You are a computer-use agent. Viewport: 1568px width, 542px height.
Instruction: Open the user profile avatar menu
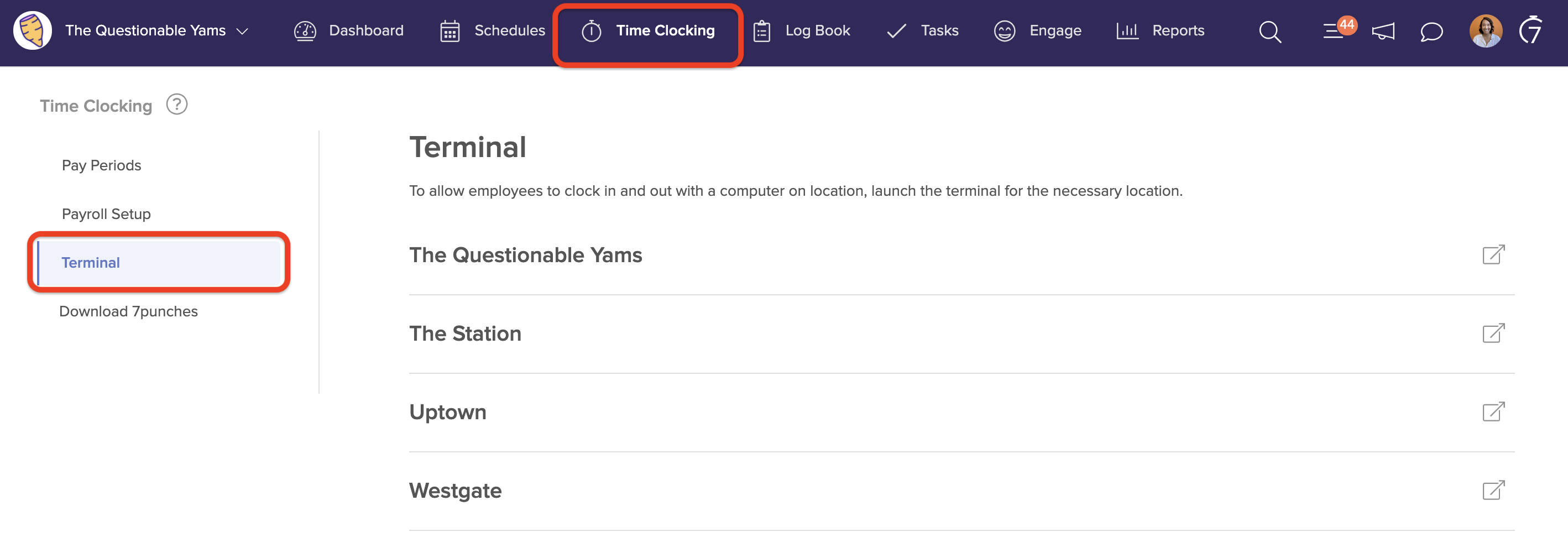[1485, 30]
